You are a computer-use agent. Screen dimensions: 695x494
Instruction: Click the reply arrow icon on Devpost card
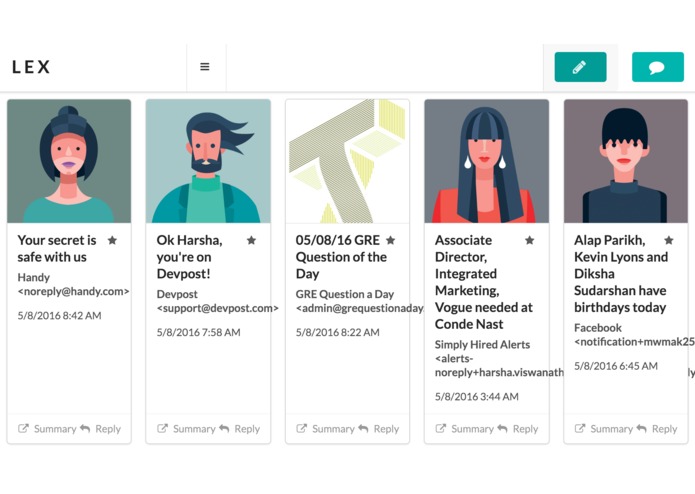tap(224, 428)
